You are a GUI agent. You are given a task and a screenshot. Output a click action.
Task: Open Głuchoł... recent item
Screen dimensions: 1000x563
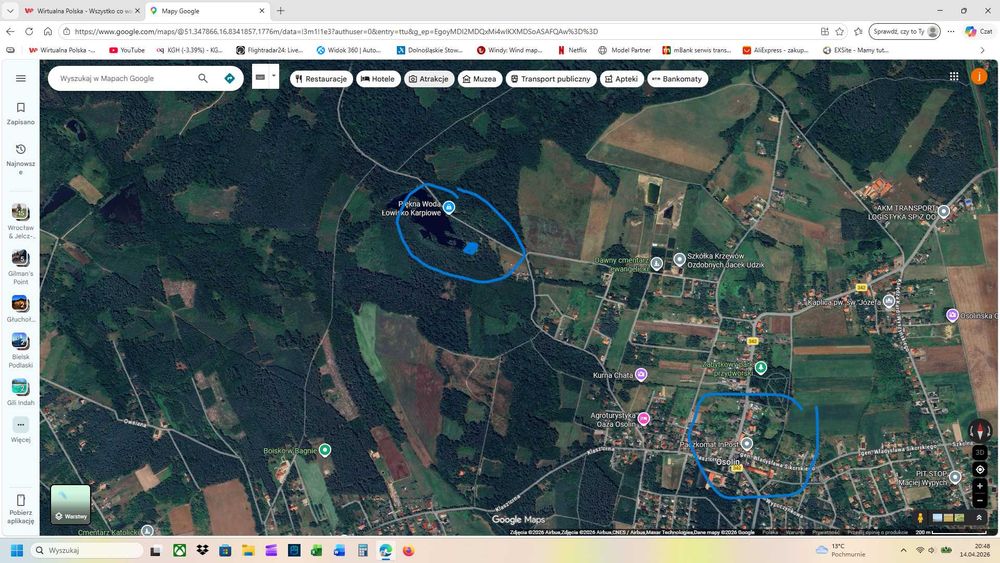(x=20, y=309)
